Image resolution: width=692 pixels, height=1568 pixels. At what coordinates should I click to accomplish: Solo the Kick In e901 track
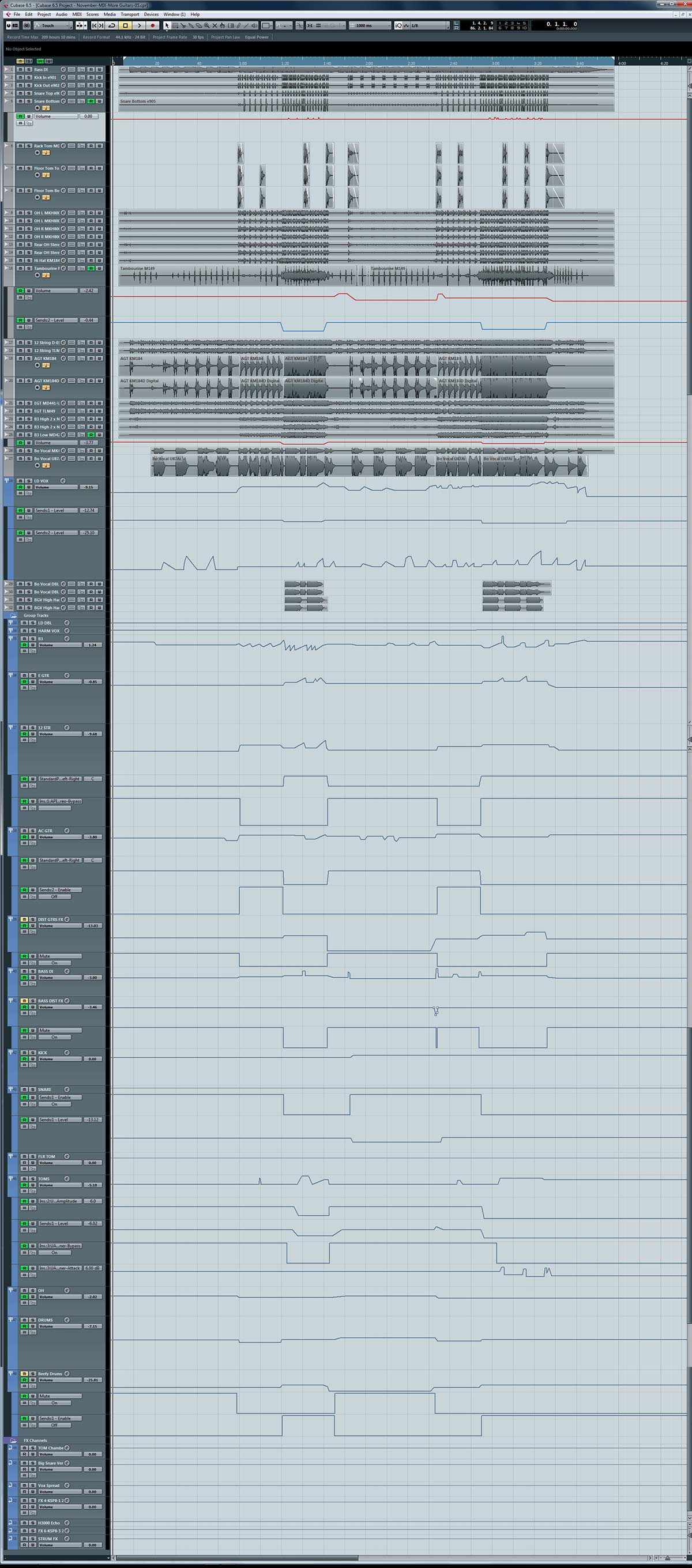(28, 77)
